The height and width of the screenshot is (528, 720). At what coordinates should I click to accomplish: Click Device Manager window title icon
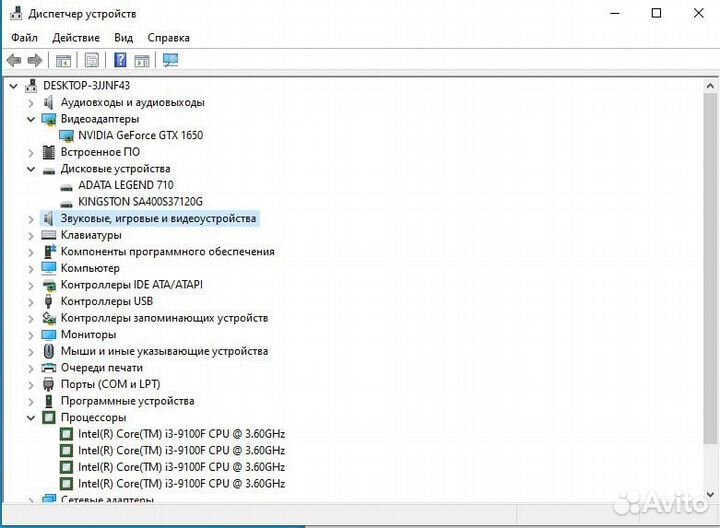point(16,13)
